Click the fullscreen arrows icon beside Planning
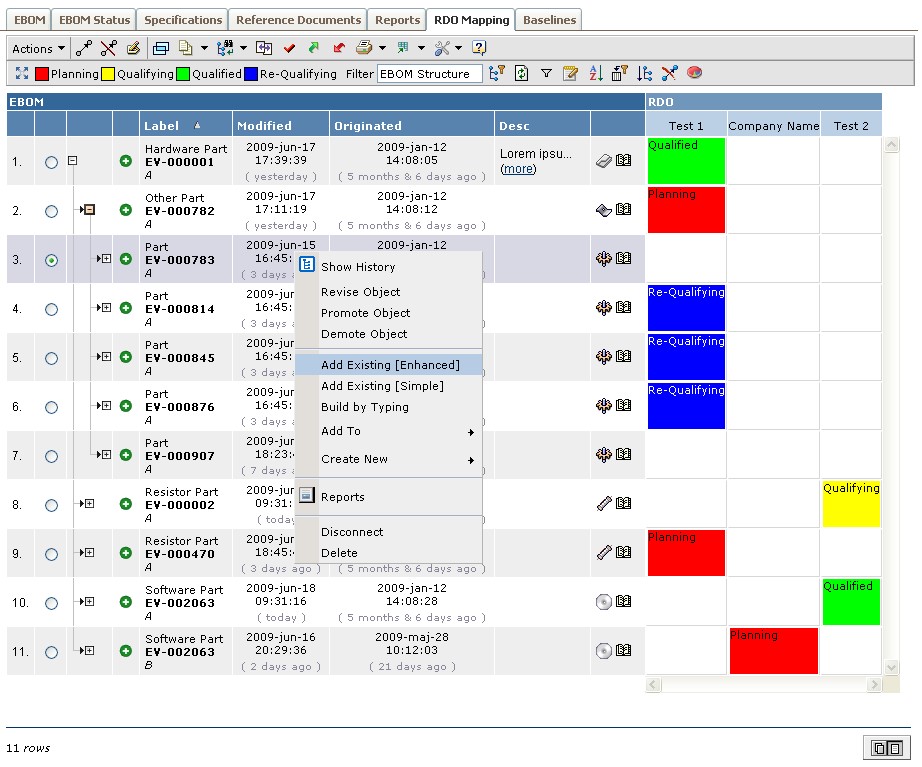This screenshot has width=922, height=767. [22, 74]
